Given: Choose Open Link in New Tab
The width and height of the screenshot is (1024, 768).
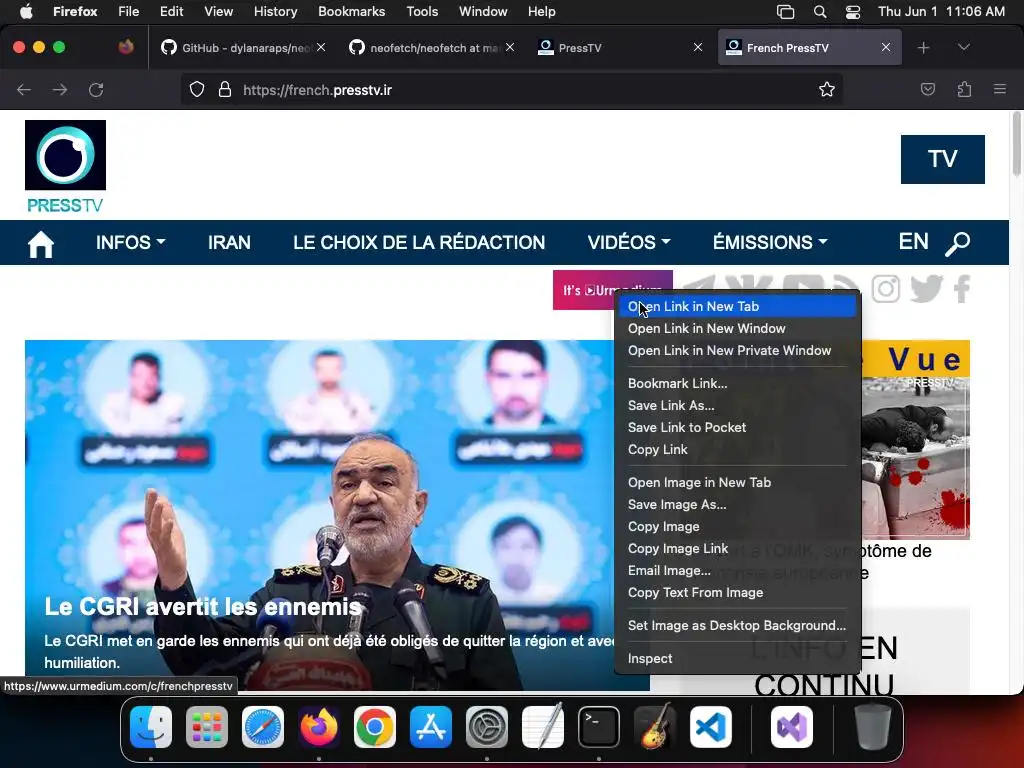Looking at the screenshot, I should tap(737, 306).
